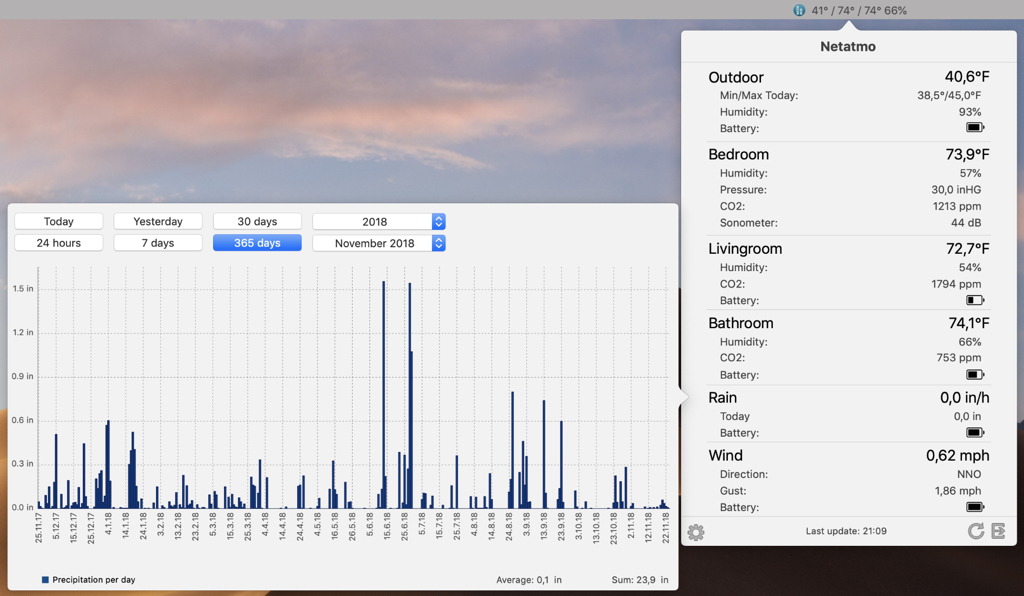Show Yesterday's precipitation chart

pos(158,221)
